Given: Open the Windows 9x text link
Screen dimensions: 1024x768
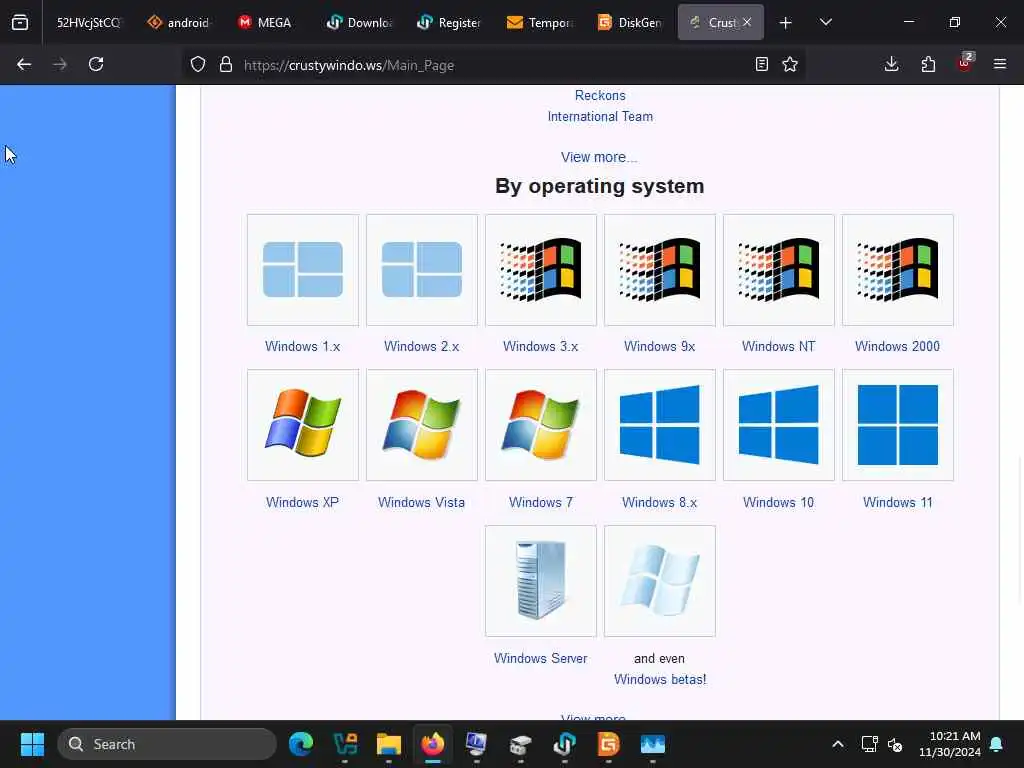Looking at the screenshot, I should [x=660, y=346].
